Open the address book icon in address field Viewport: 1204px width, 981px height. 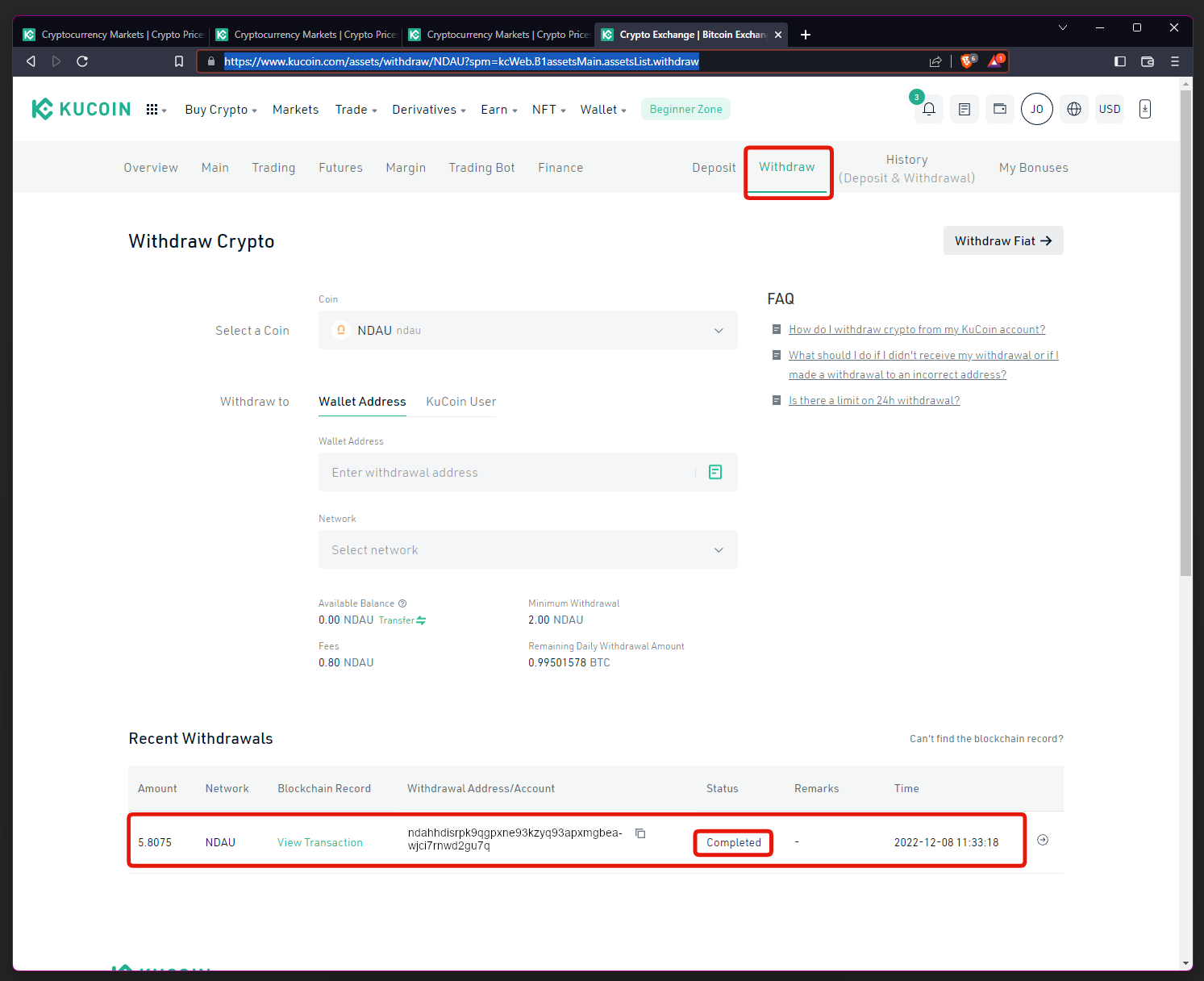(715, 472)
